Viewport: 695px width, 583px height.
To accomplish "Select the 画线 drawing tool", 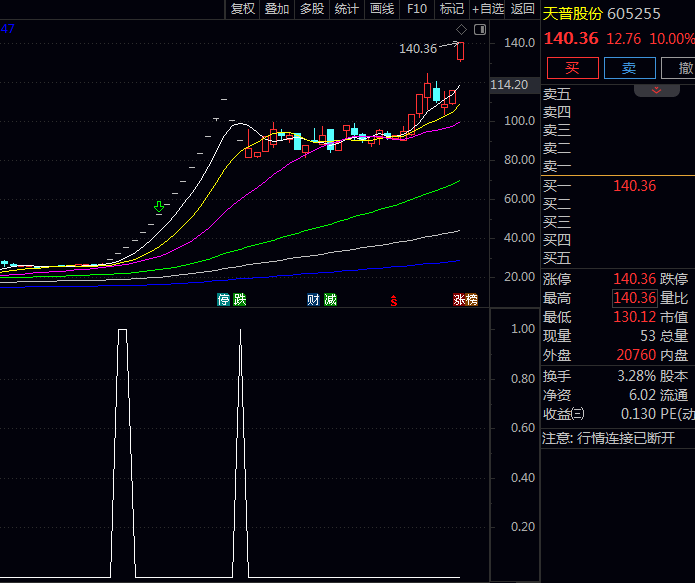I will tap(382, 9).
